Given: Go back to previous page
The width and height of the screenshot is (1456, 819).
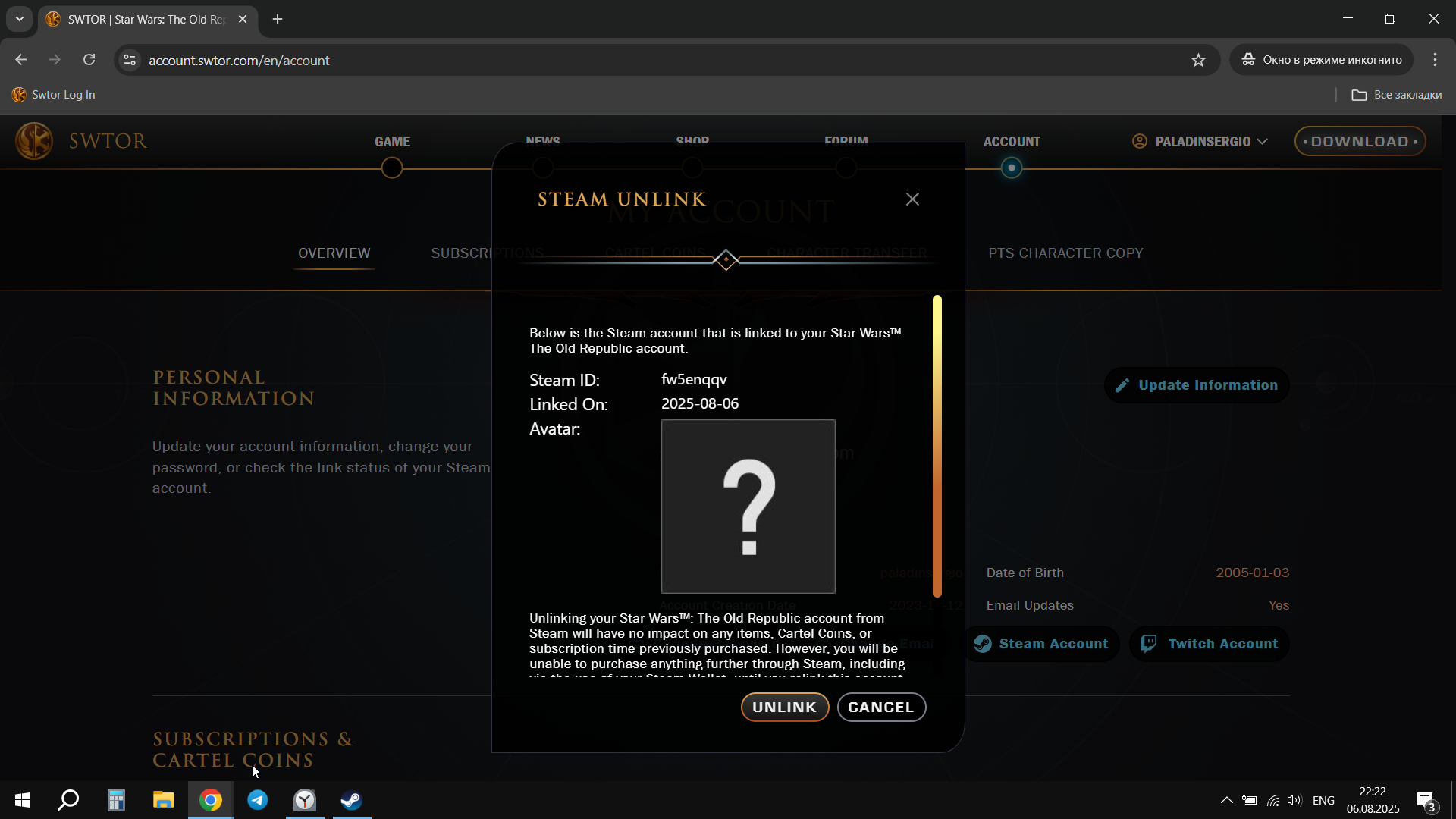Looking at the screenshot, I should (x=21, y=60).
